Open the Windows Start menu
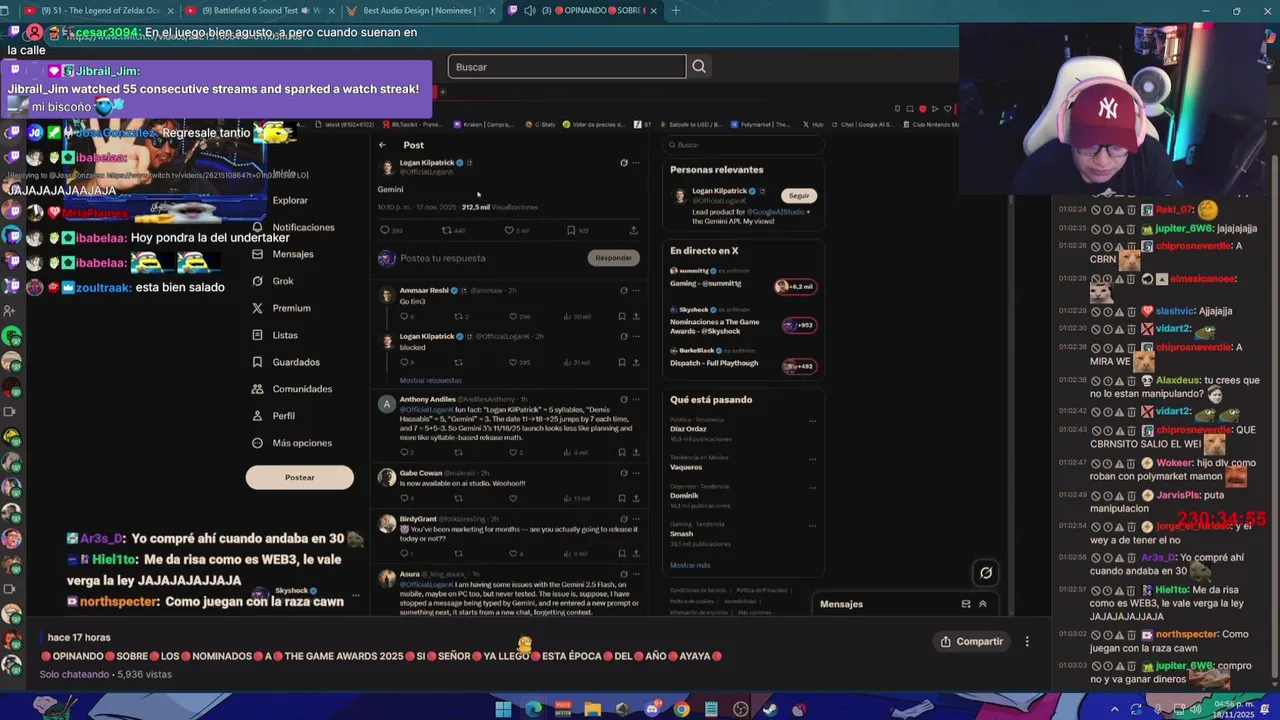Screen dimensions: 1280x720 (x=503, y=709)
